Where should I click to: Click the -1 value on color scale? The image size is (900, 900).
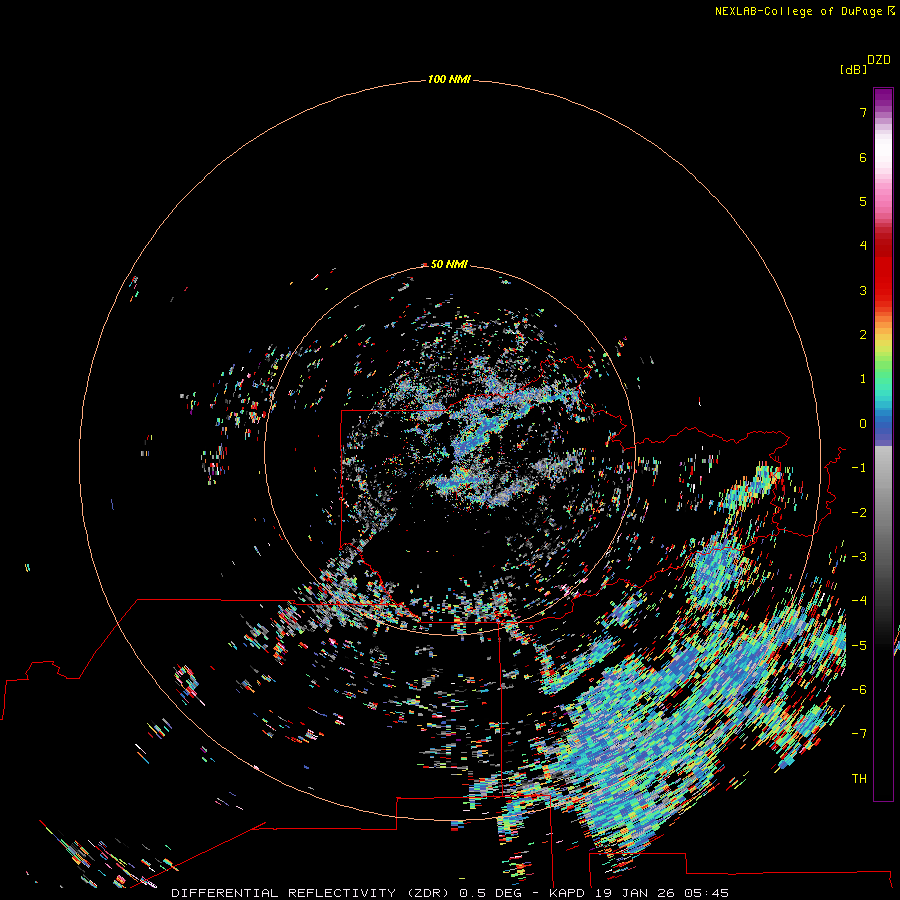coord(859,468)
